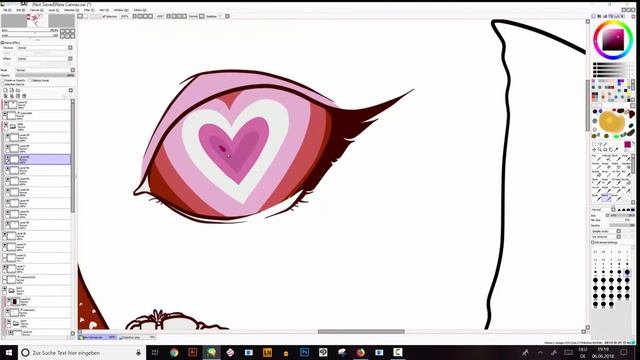
Task: Click the current foreground color swatch
Action: [627, 144]
